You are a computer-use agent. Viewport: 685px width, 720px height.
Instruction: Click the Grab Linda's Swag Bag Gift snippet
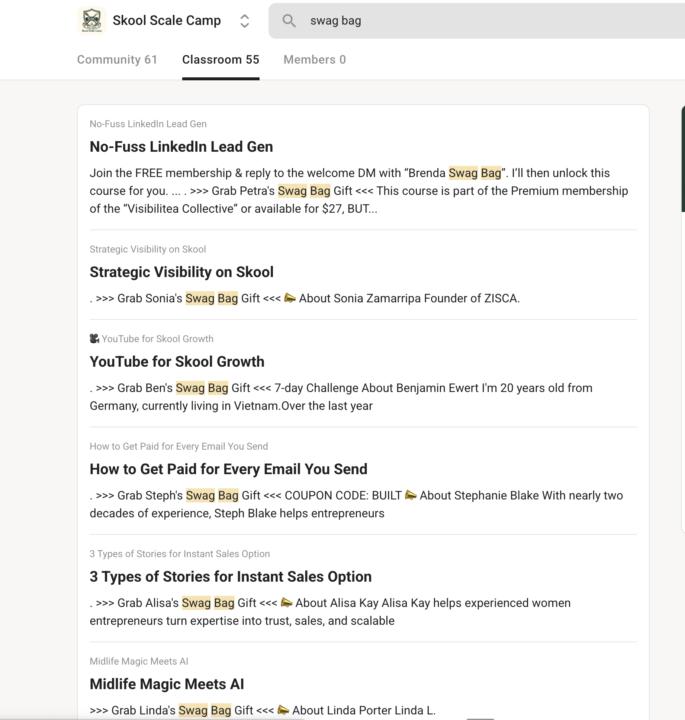(x=262, y=710)
